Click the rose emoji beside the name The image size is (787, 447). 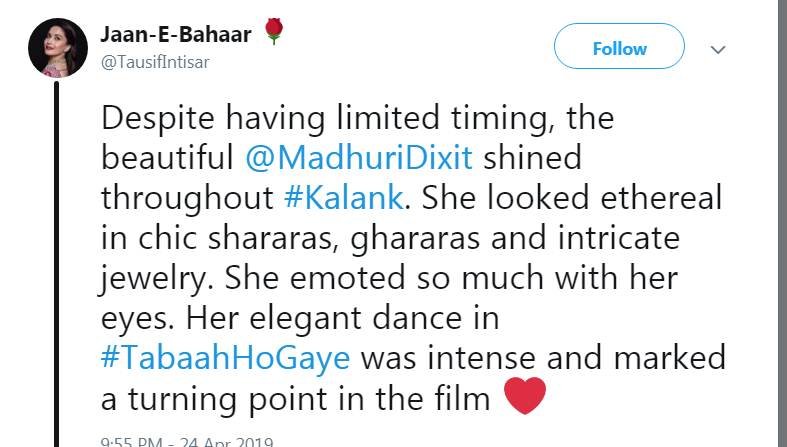(275, 33)
